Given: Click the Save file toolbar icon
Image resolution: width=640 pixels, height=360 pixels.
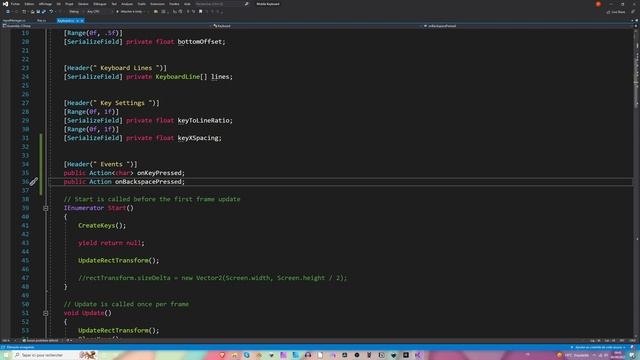Looking at the screenshot, I should [x=38, y=11].
